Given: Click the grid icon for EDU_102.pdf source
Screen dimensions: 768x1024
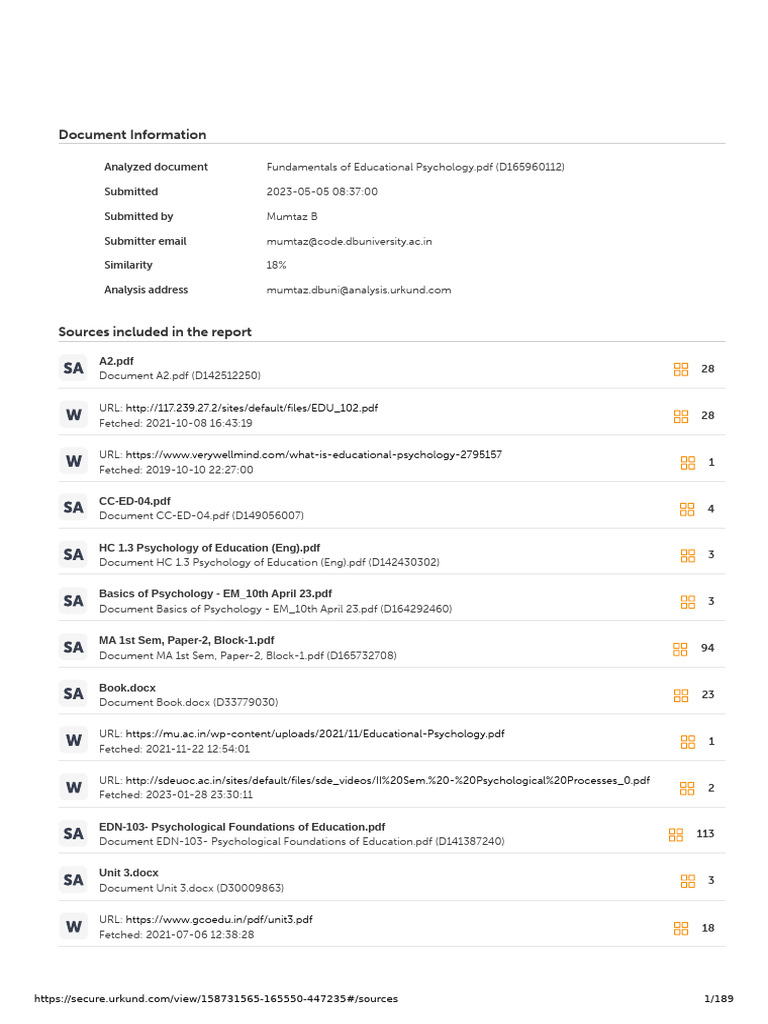Looking at the screenshot, I should tap(680, 416).
